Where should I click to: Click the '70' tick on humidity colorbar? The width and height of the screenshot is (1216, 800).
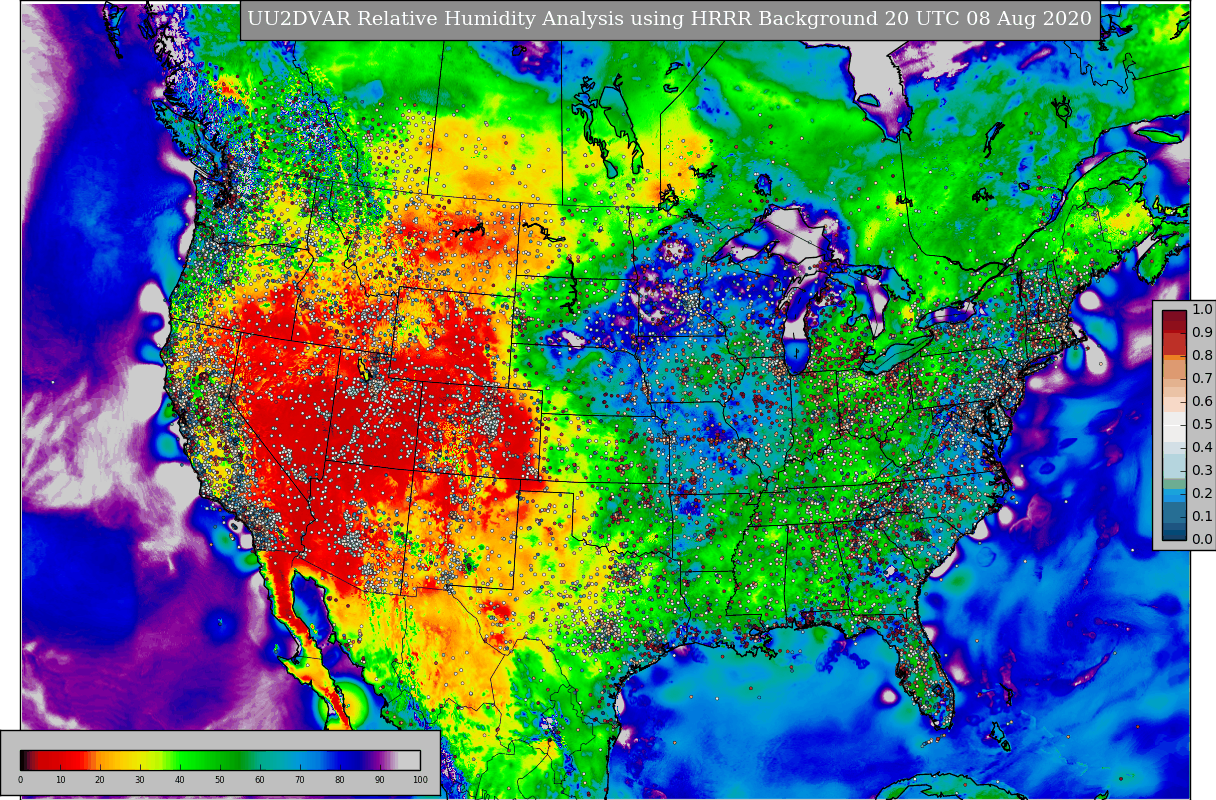pos(300,780)
